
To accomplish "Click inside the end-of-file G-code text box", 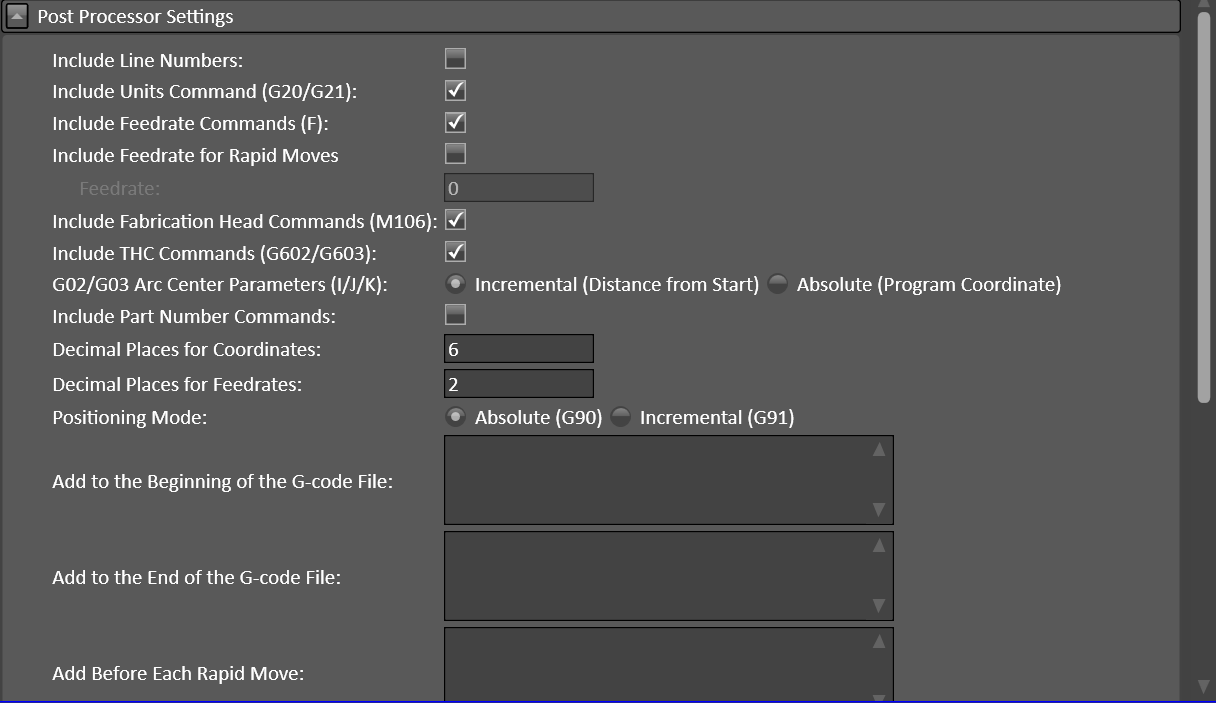I will pos(660,576).
